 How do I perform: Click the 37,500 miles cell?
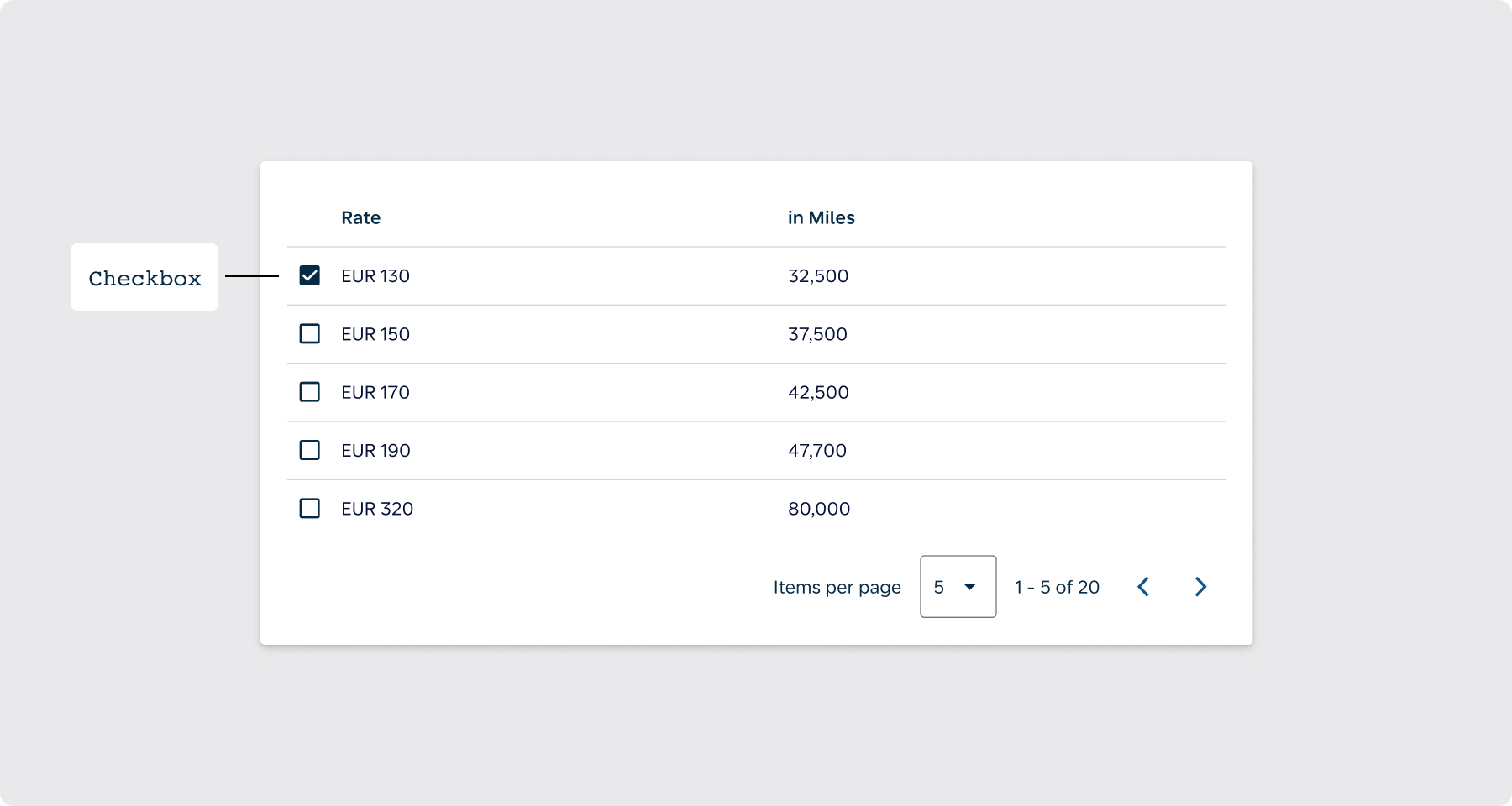pyautogui.click(x=817, y=334)
